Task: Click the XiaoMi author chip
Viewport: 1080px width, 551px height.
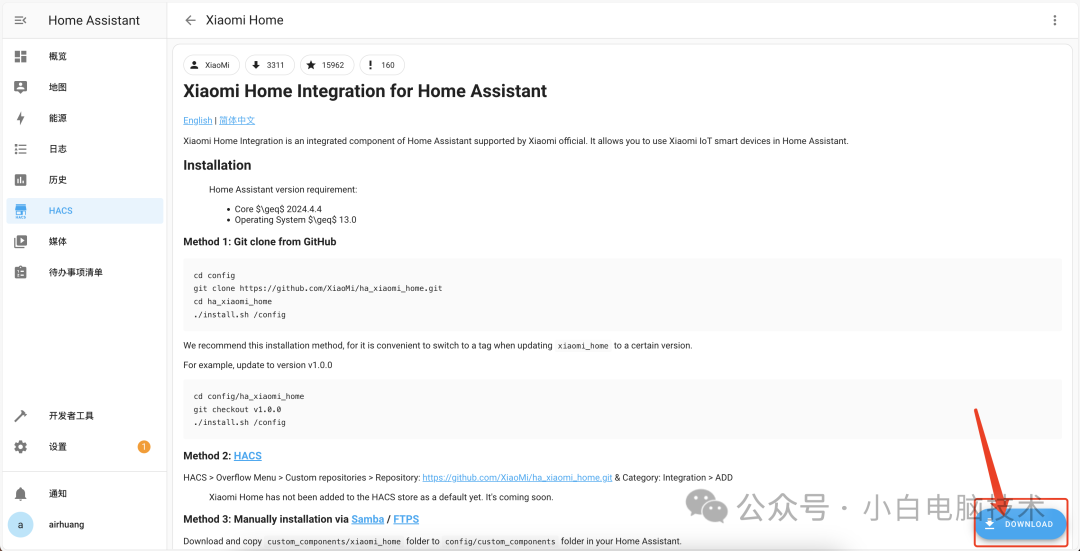Action: [x=211, y=65]
